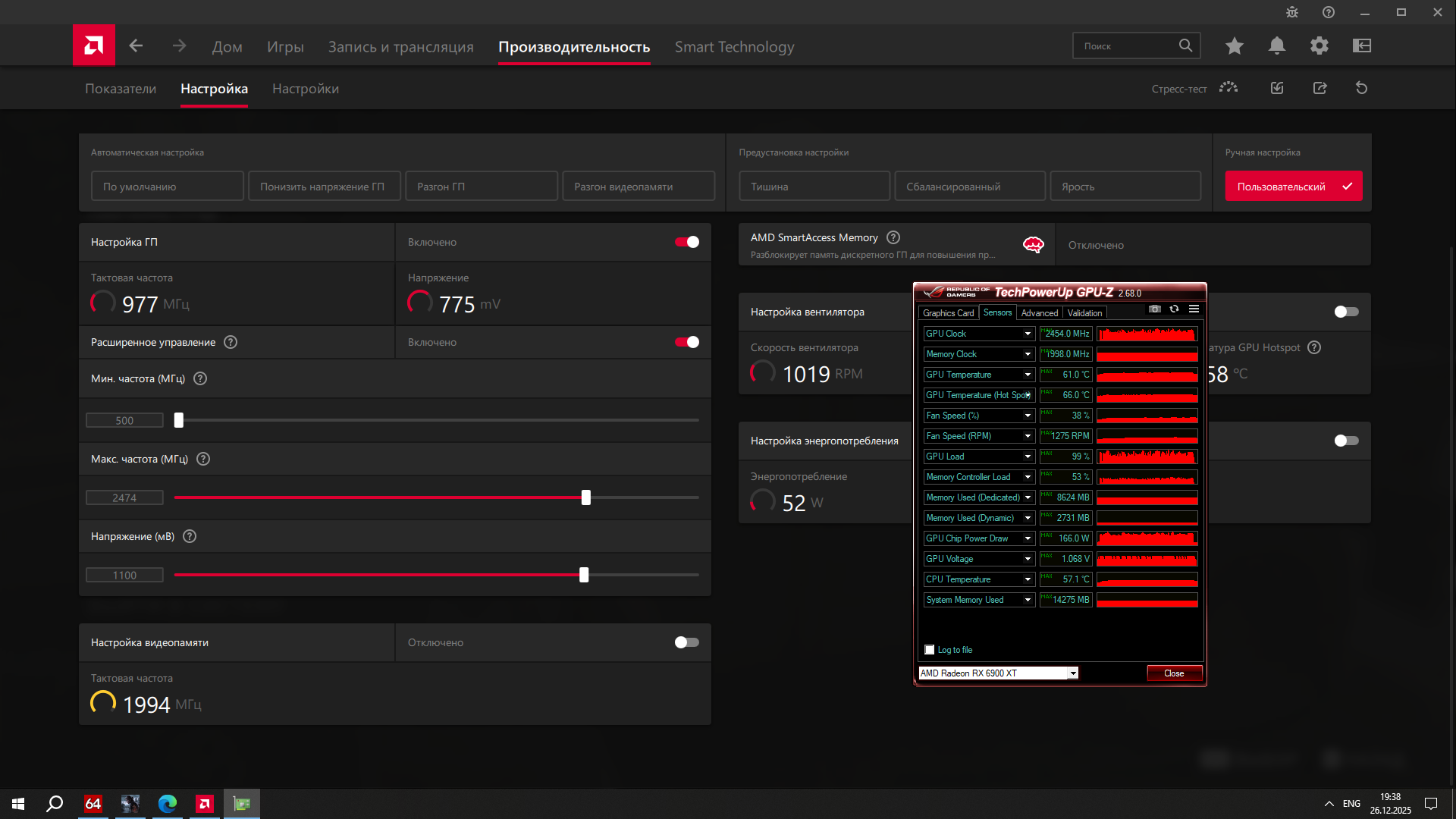Viewport: 1456px width, 819px height.
Task: Open GPU-Z hamburger menu icon
Action: (x=1194, y=309)
